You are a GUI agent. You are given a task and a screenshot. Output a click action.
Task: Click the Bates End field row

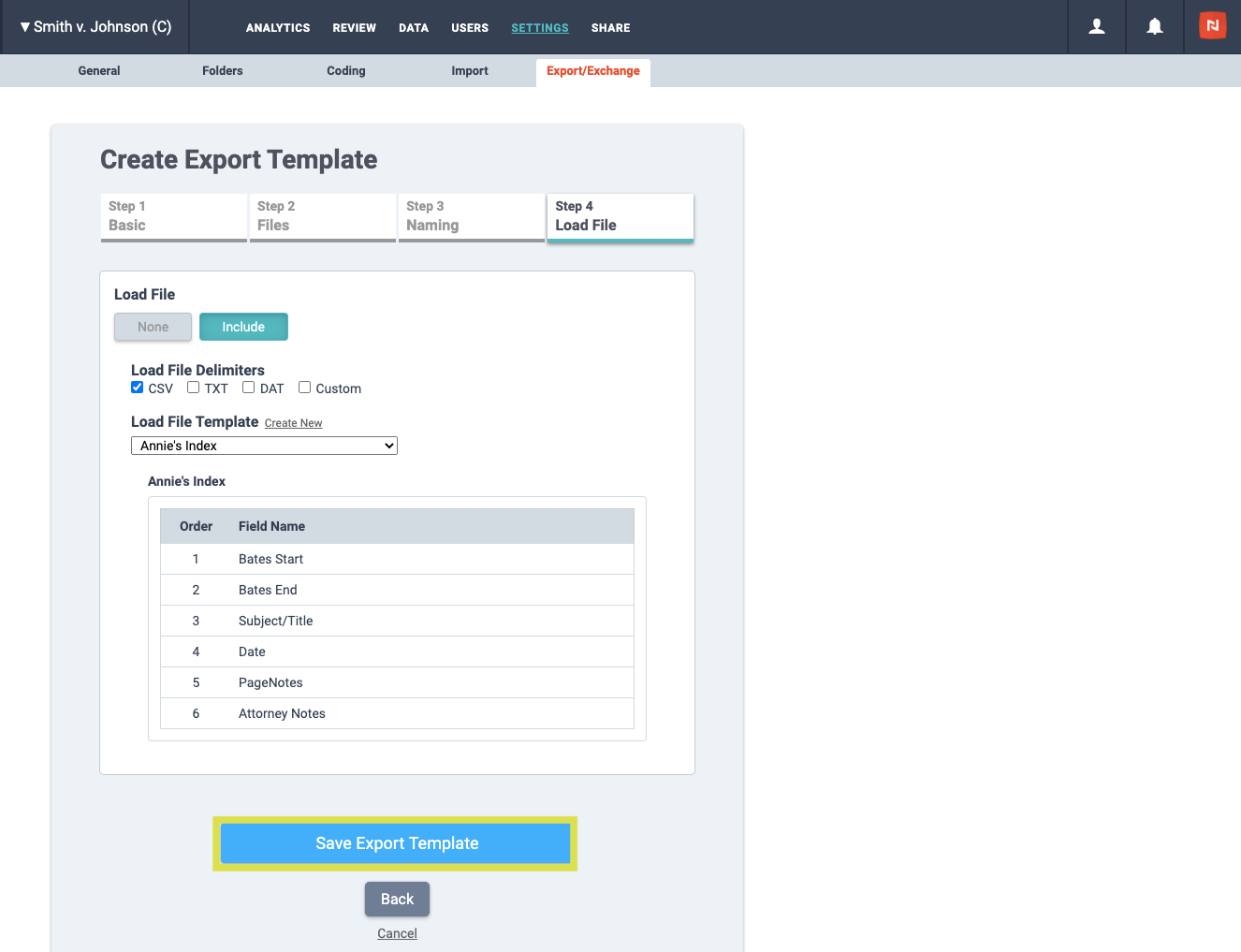397,590
